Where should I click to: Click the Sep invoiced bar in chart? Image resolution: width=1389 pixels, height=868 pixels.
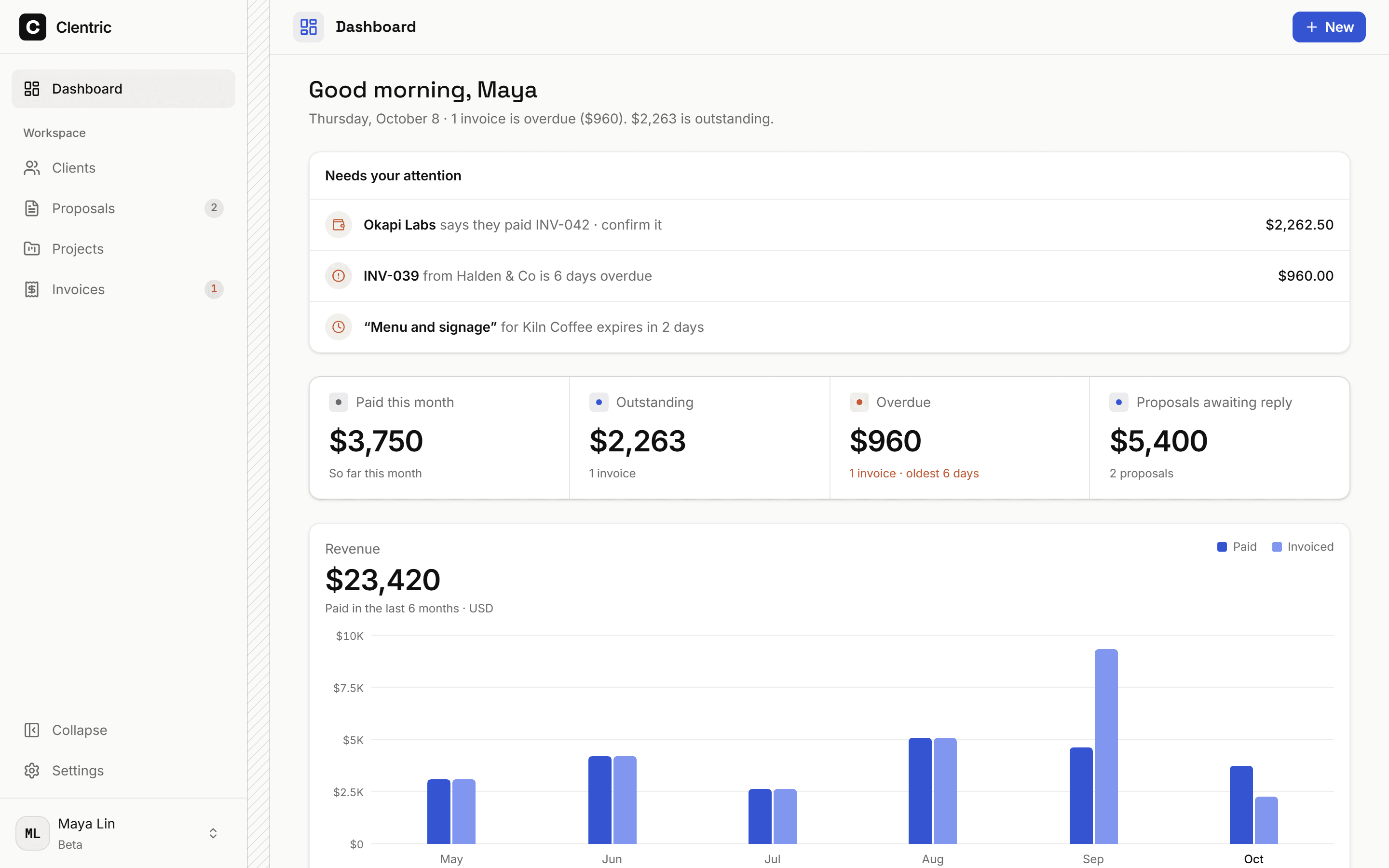tap(1106, 746)
